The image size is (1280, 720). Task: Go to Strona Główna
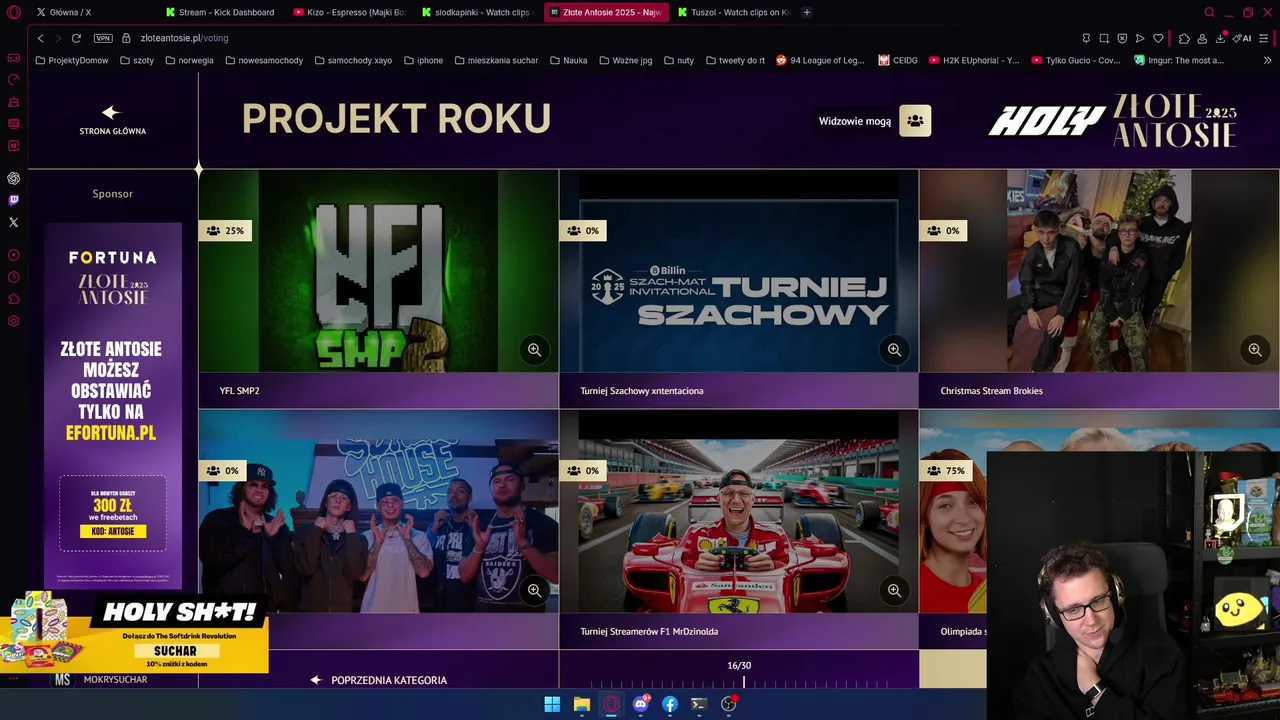pyautogui.click(x=112, y=120)
